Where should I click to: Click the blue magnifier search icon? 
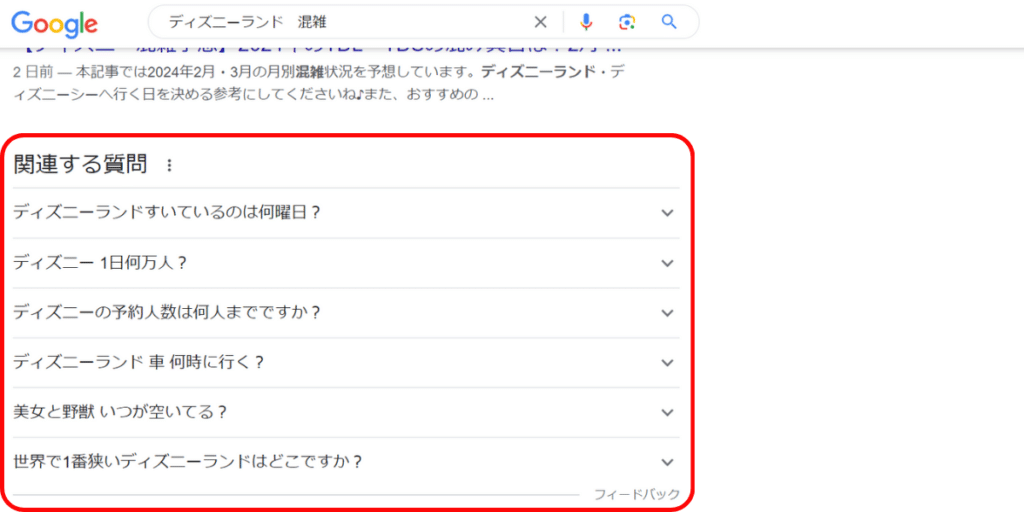coord(668,22)
